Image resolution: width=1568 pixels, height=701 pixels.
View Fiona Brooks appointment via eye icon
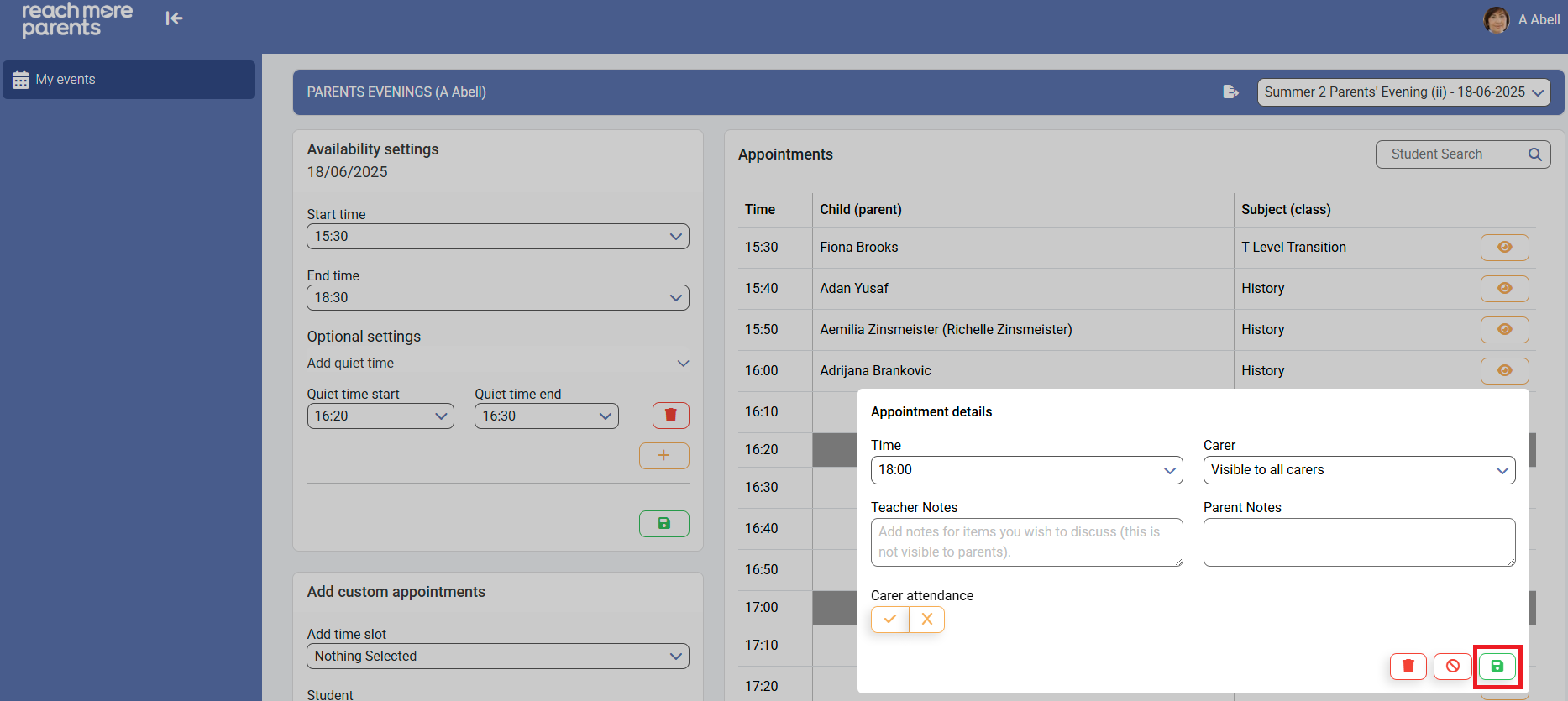point(1504,247)
